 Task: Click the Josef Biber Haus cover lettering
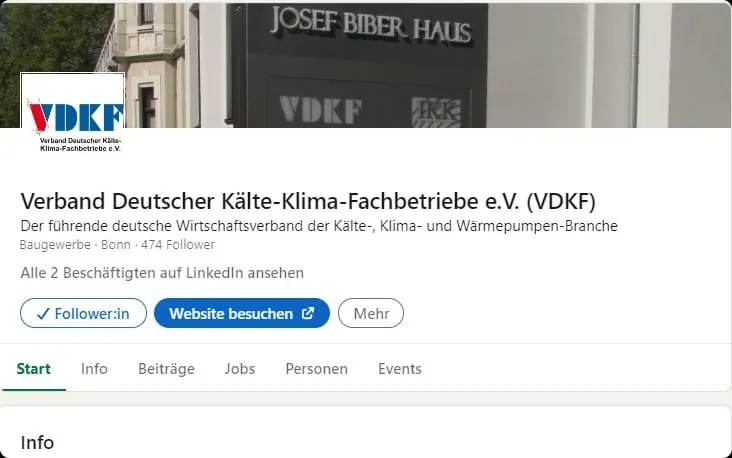click(371, 25)
